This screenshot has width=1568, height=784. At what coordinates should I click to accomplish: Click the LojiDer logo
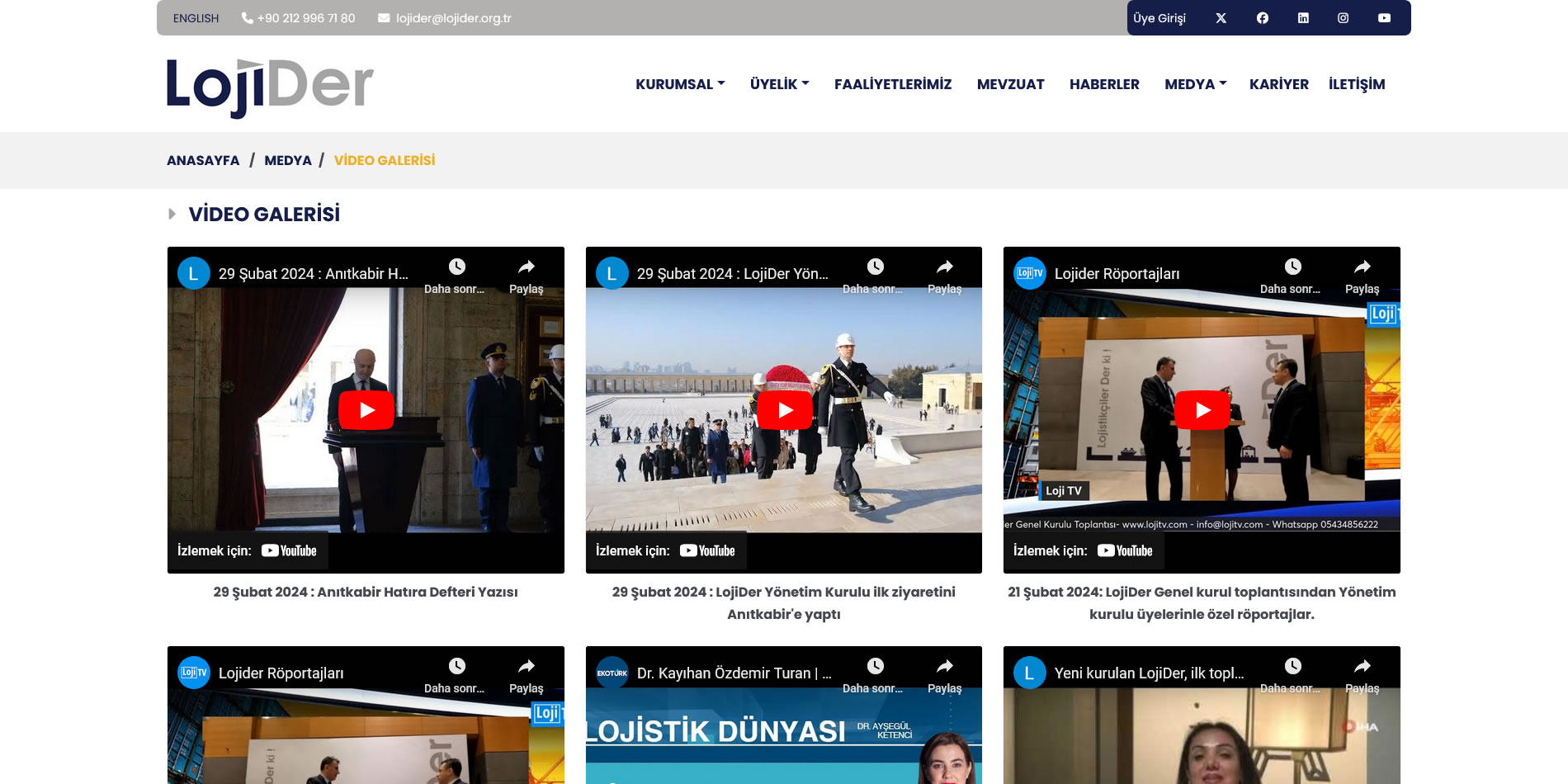pos(270,87)
